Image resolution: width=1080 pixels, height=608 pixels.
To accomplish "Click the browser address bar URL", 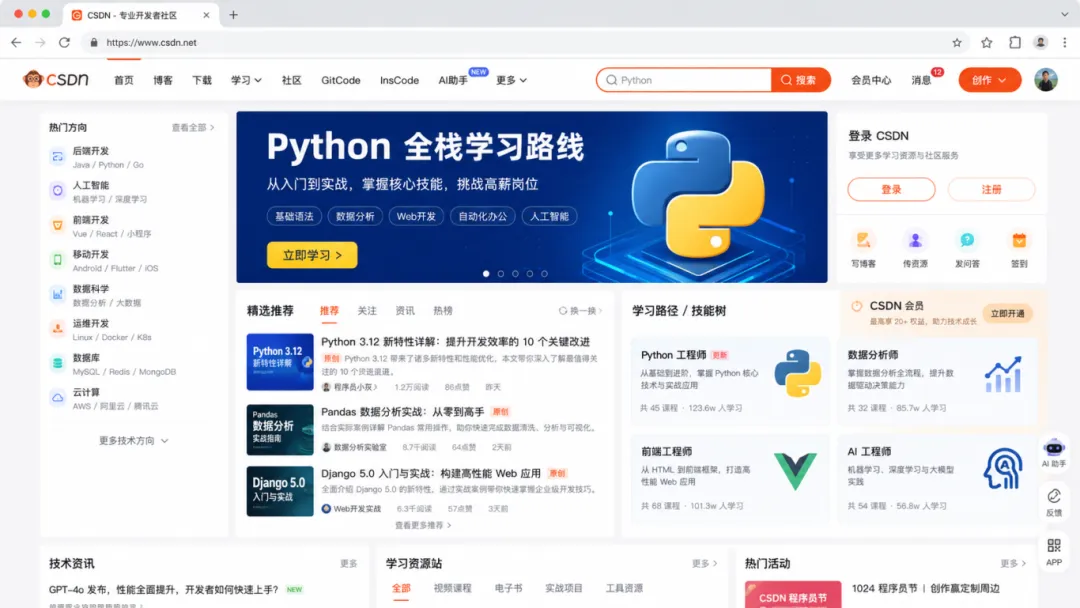I will pos(152,43).
